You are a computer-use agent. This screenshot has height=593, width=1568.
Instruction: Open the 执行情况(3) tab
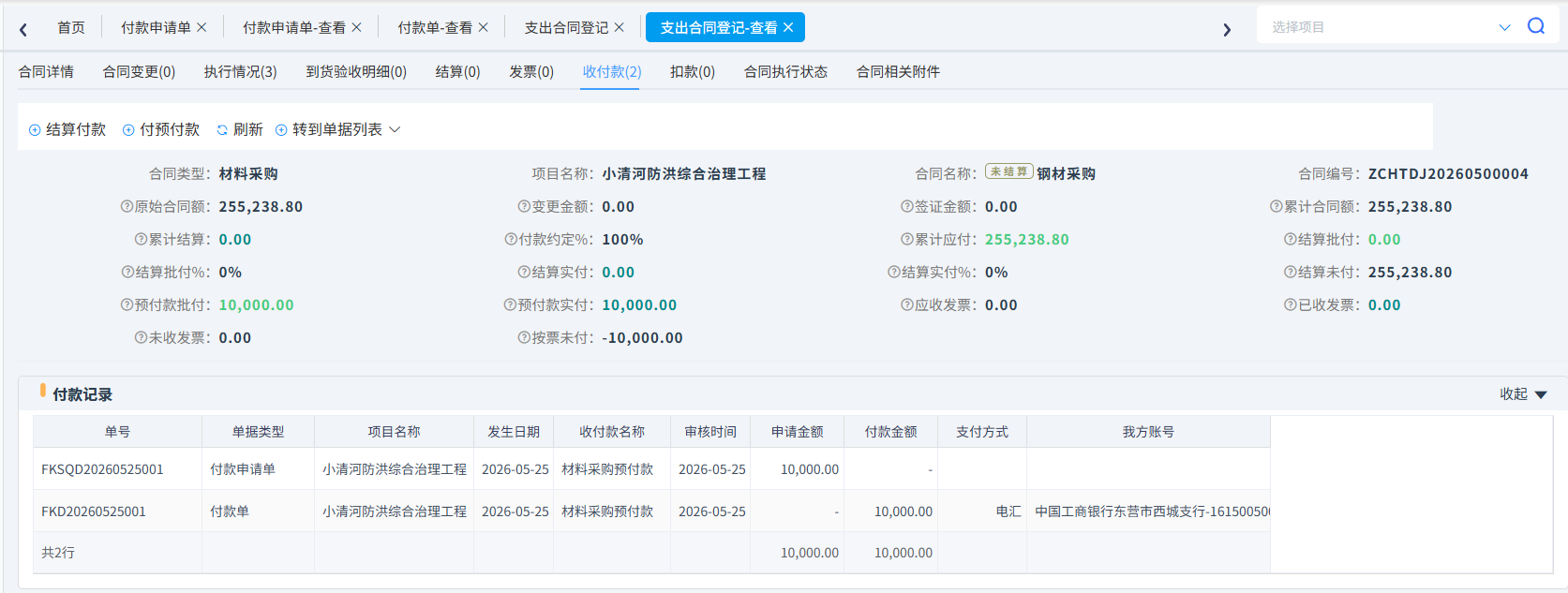coord(241,72)
